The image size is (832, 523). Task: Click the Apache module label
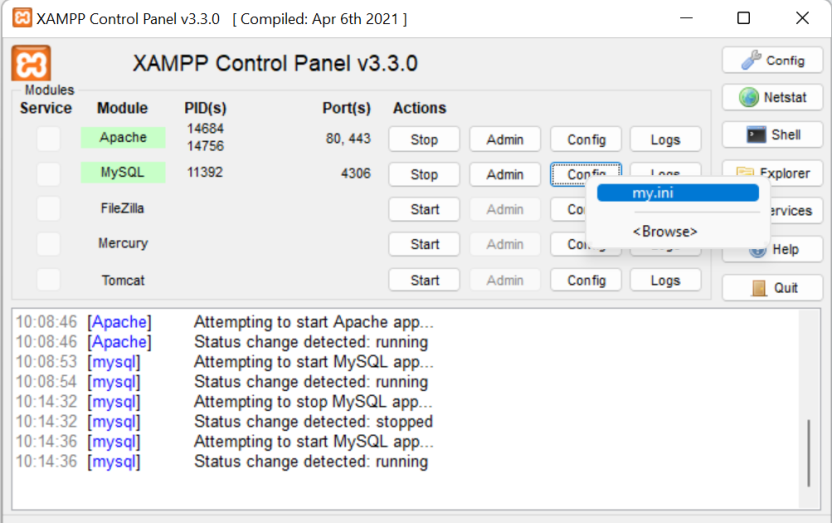click(x=123, y=137)
